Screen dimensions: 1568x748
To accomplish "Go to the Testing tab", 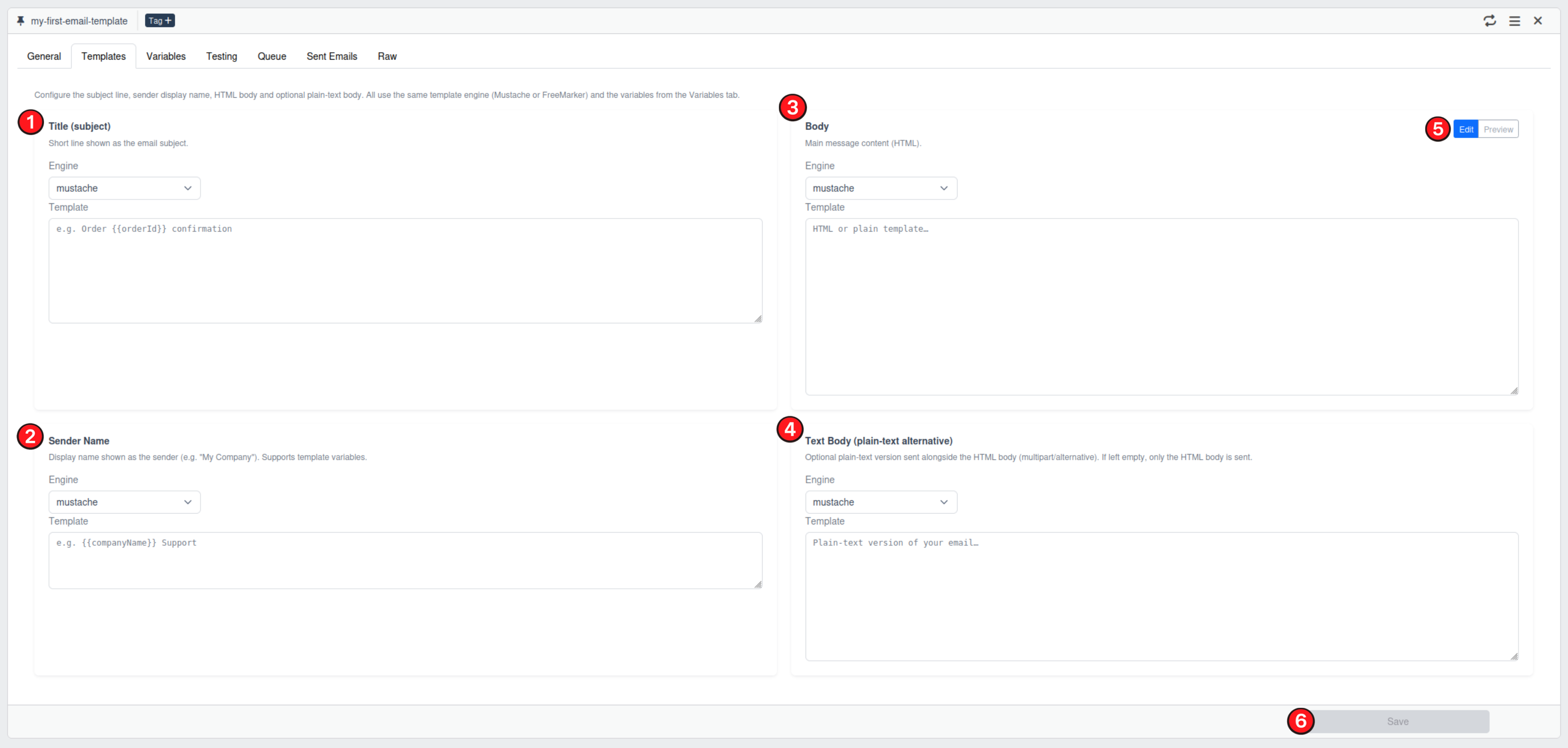I will pyautogui.click(x=222, y=56).
